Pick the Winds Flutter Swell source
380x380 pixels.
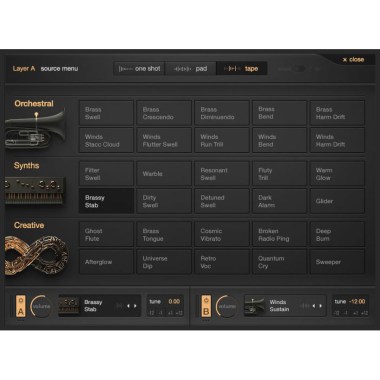pyautogui.click(x=164, y=140)
